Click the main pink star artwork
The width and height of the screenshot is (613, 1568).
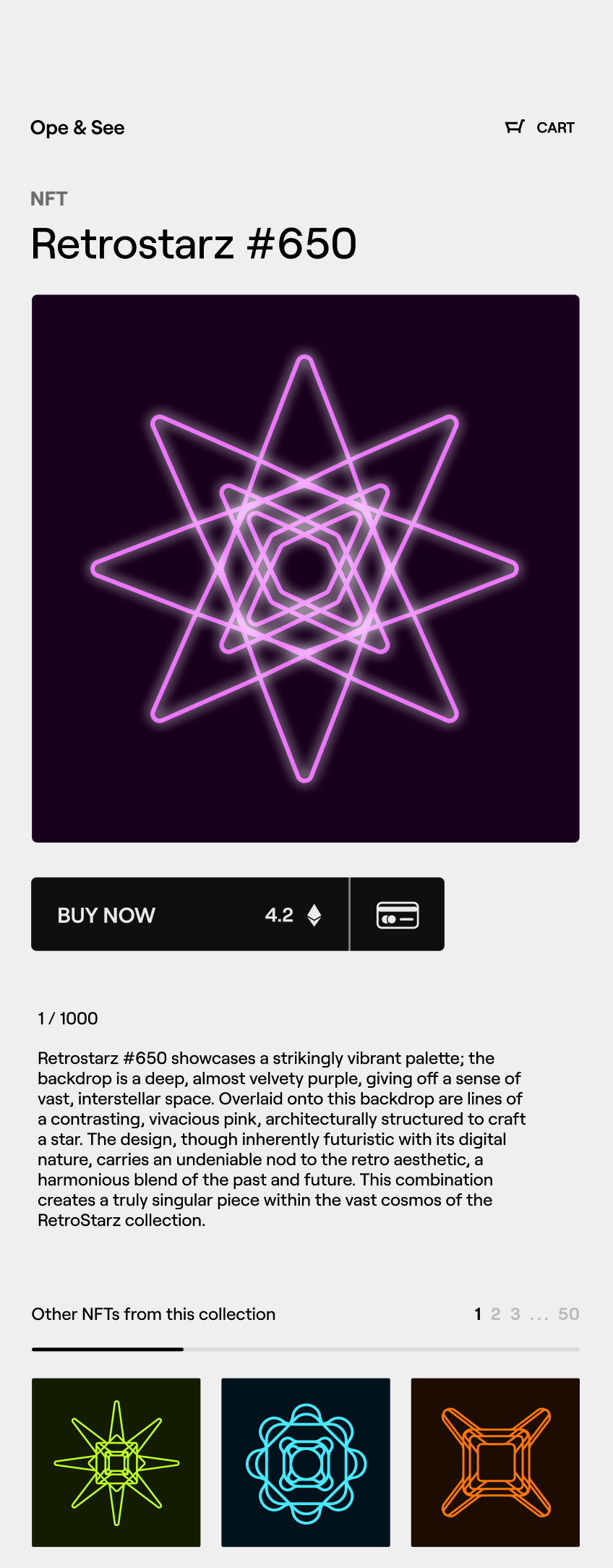tap(305, 568)
